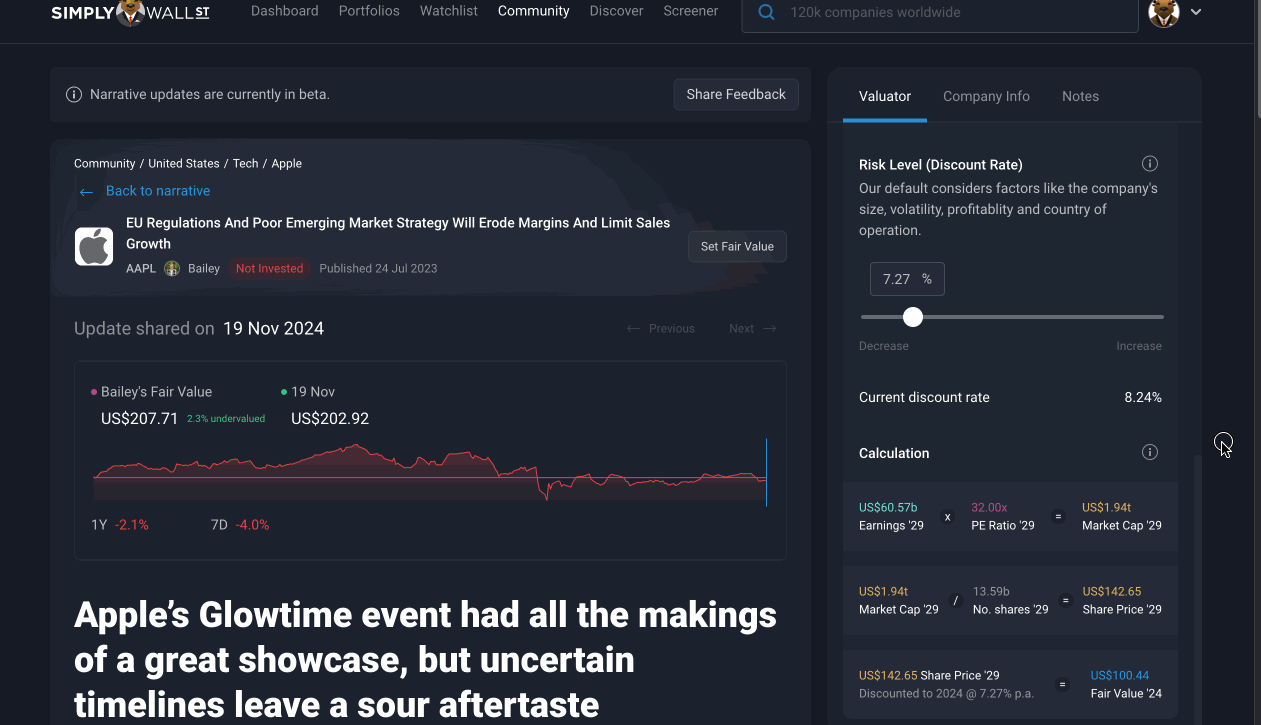Click 'US$60.57b' Earnings '29 value

888,507
